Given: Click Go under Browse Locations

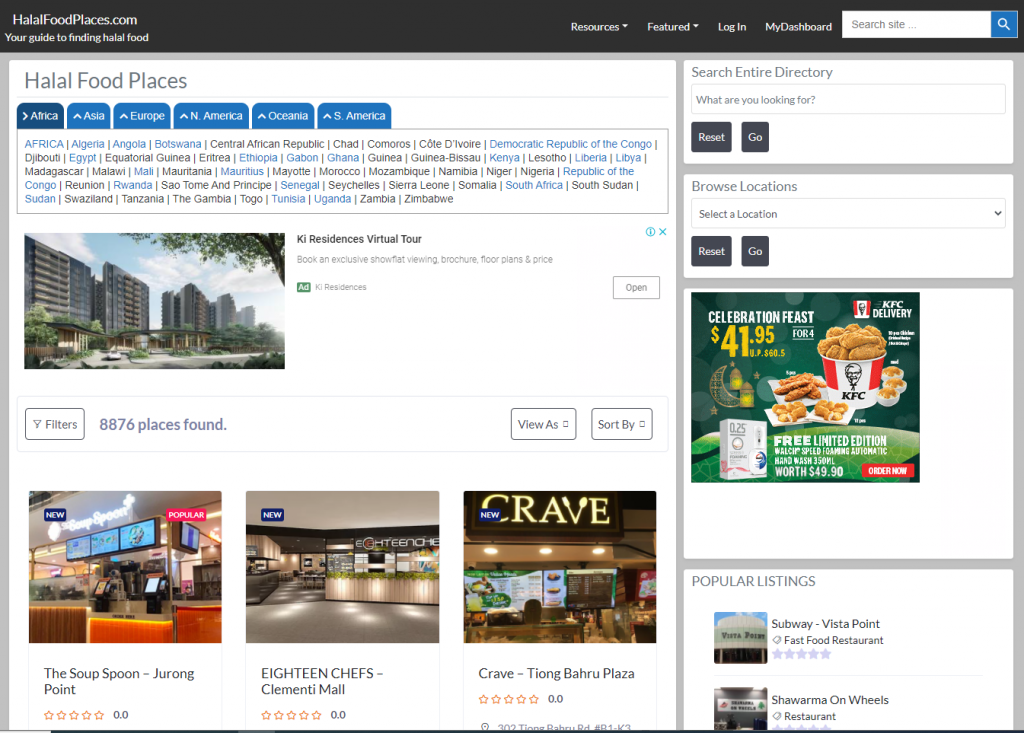Looking at the screenshot, I should (755, 251).
